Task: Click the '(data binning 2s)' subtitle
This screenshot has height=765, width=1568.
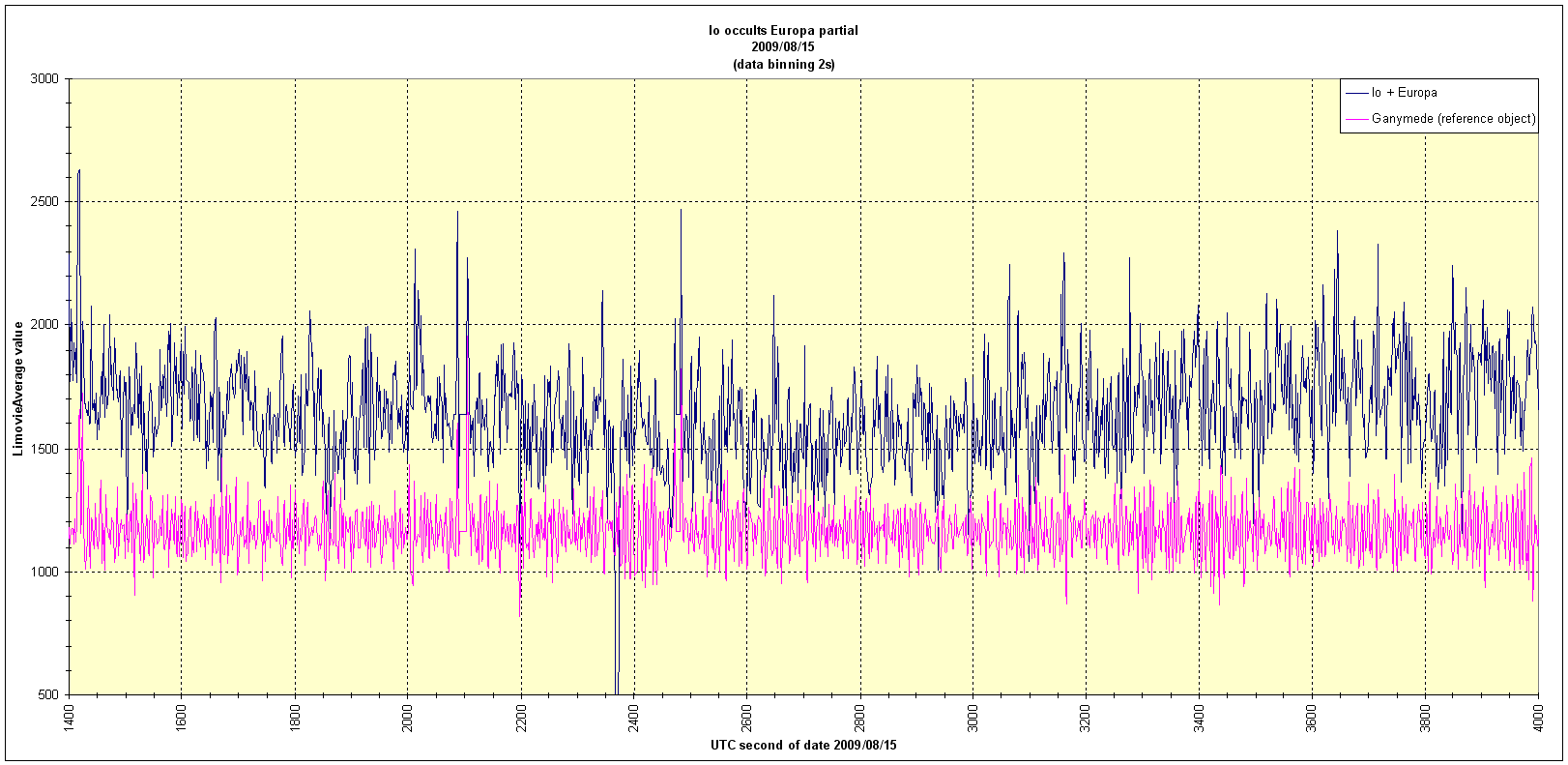Action: [783, 64]
